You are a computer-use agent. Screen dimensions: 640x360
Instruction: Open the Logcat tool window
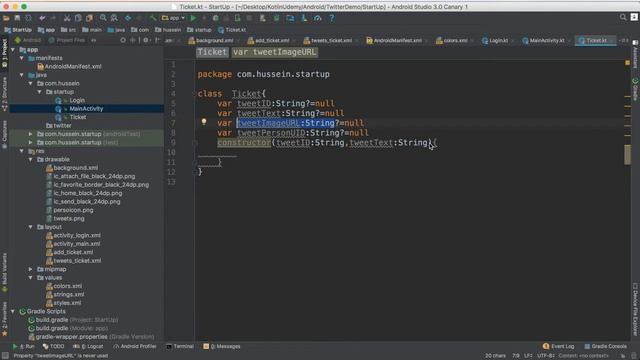point(88,347)
